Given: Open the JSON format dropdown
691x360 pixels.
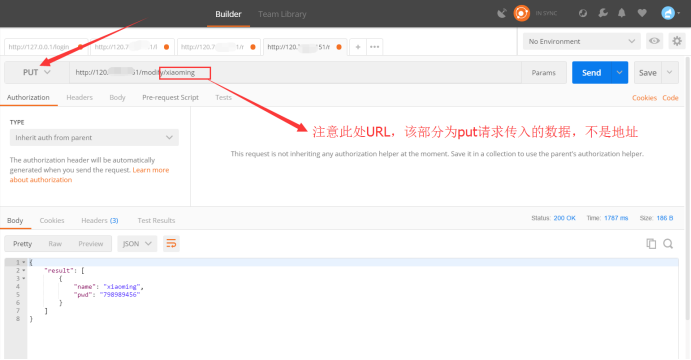Looking at the screenshot, I should coord(137,244).
